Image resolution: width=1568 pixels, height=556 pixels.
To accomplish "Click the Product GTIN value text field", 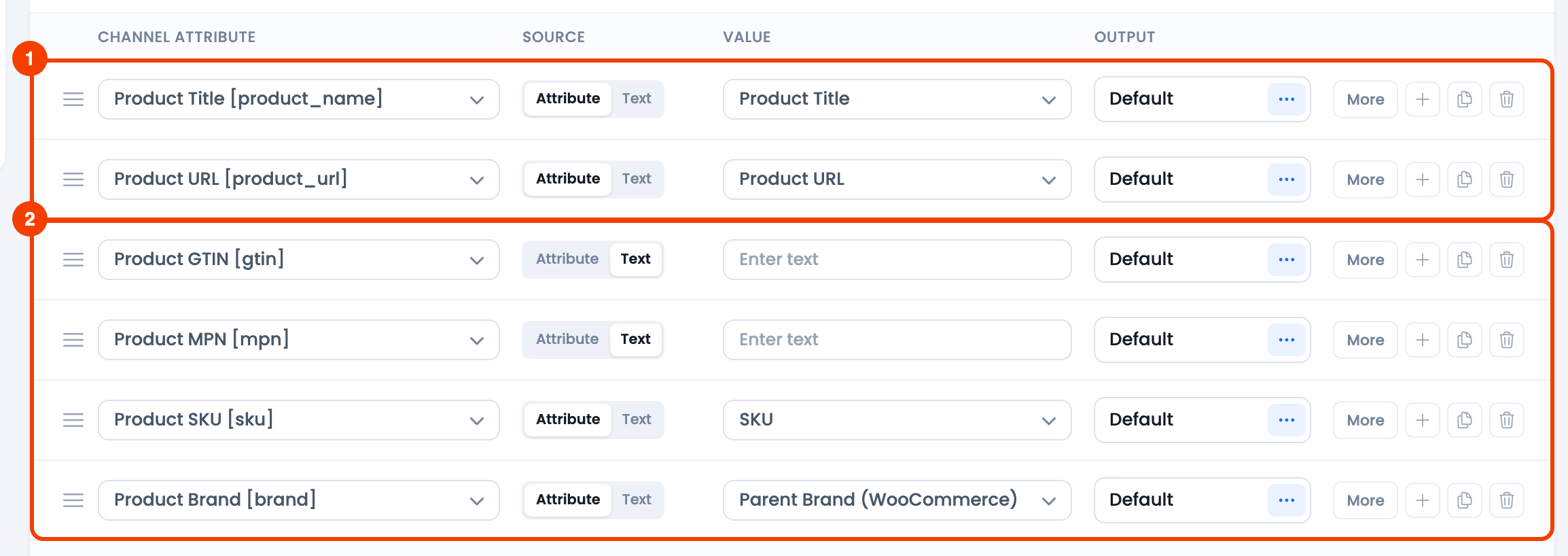I will point(897,260).
